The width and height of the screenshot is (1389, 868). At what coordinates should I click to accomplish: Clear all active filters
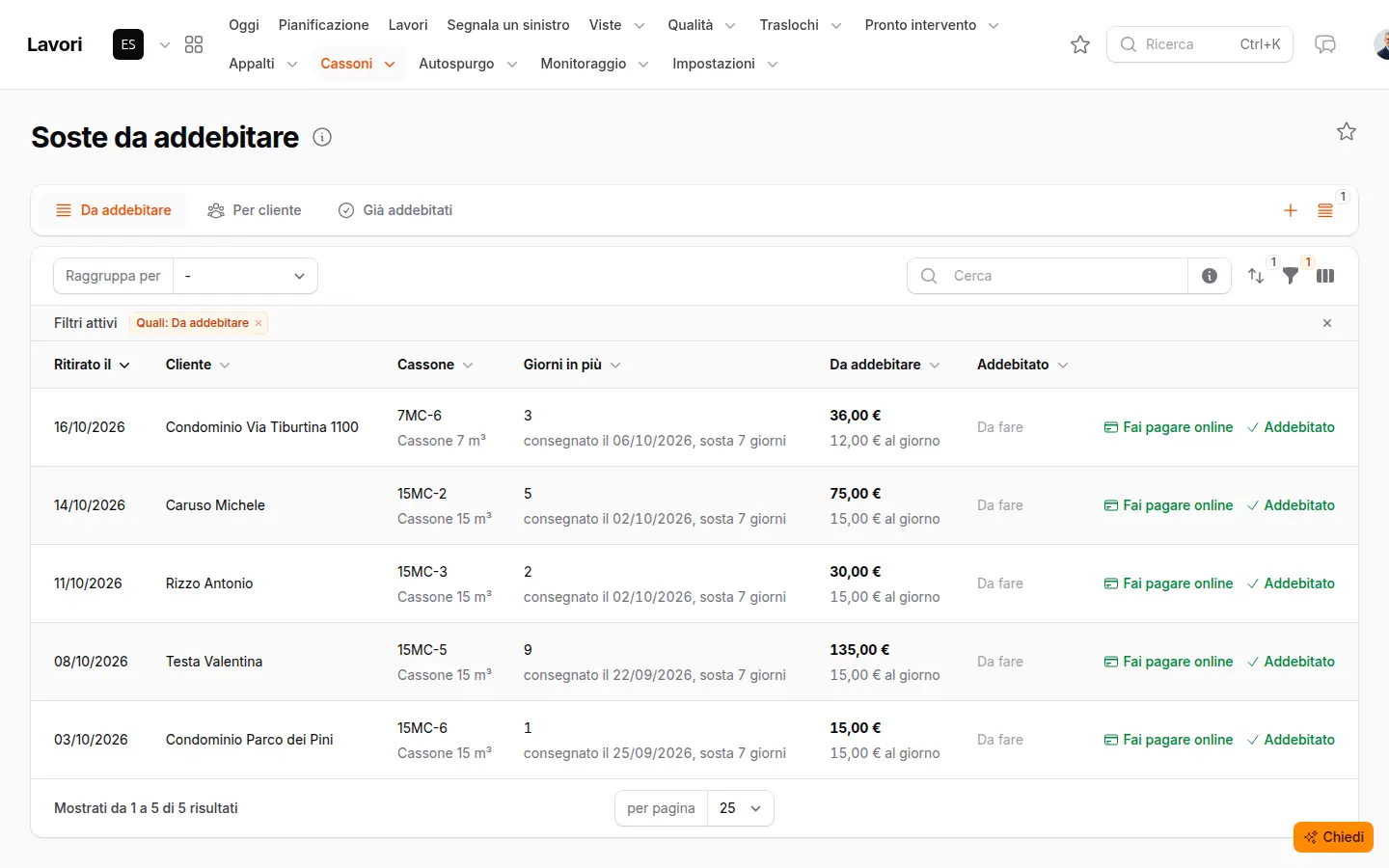pyautogui.click(x=1327, y=323)
